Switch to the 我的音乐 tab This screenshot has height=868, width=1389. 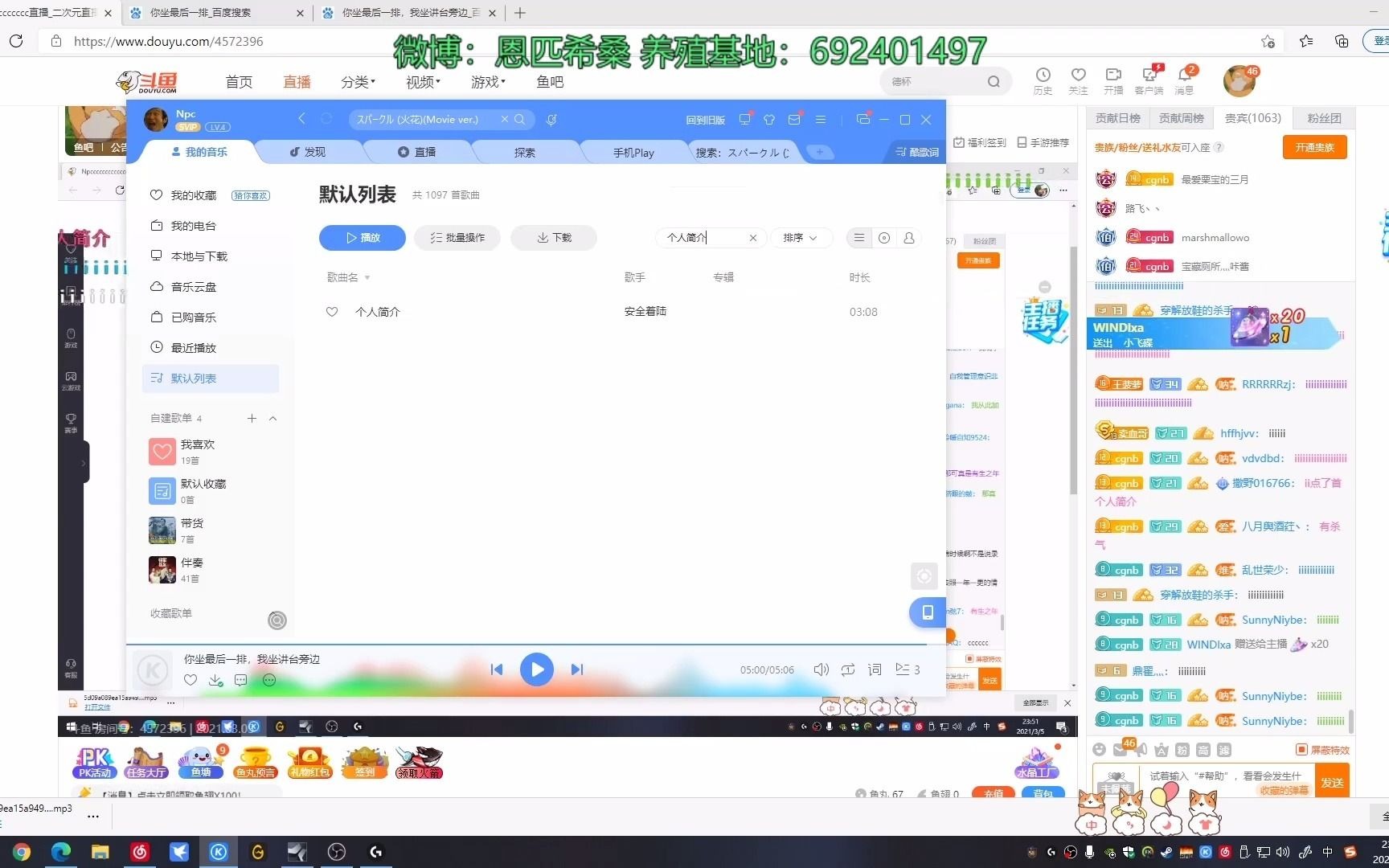click(x=199, y=152)
